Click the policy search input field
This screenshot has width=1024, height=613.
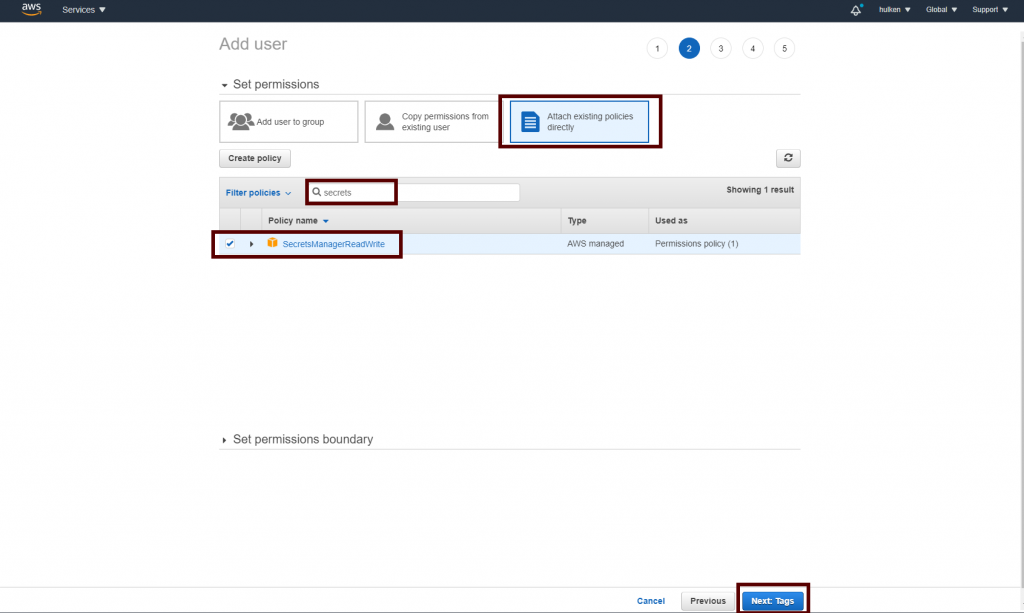click(420, 192)
